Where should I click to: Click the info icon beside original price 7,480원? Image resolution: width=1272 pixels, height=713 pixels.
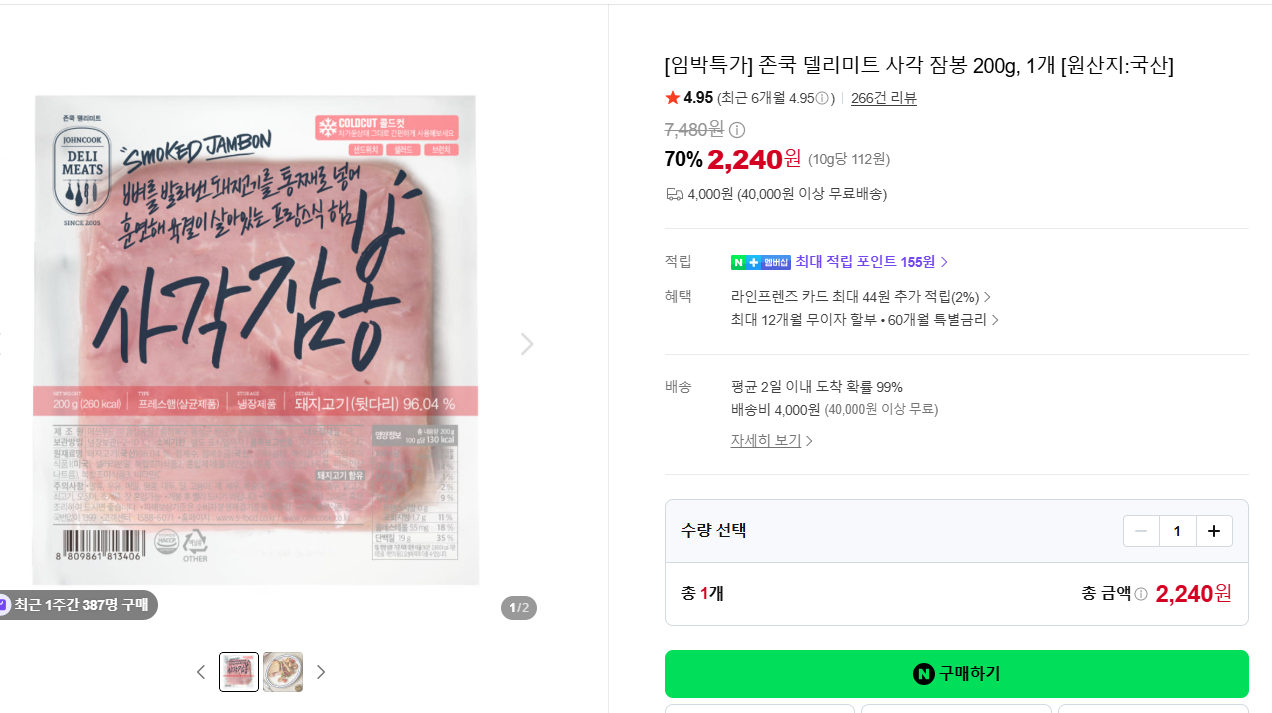(737, 130)
